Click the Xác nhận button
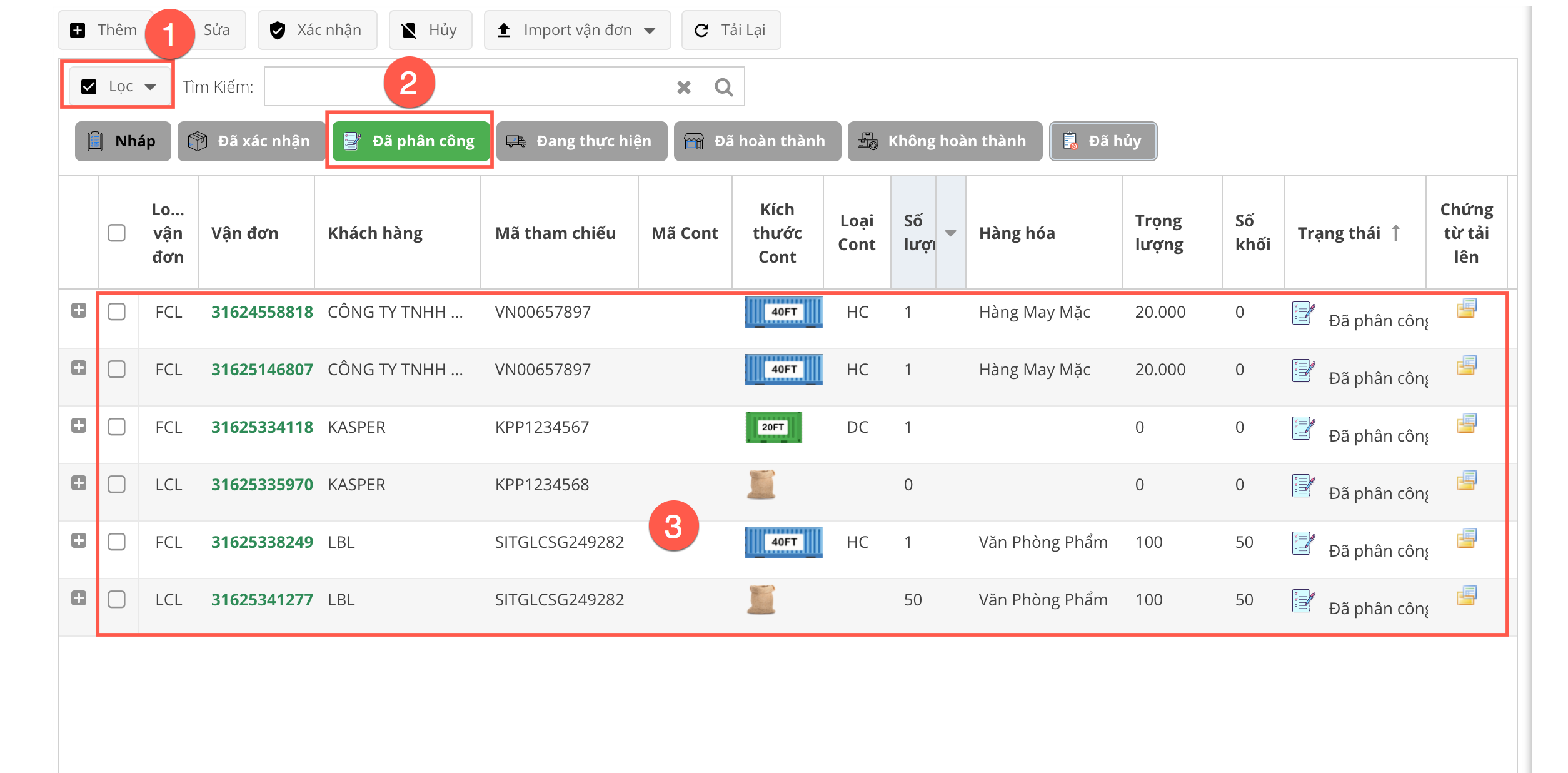 [317, 30]
